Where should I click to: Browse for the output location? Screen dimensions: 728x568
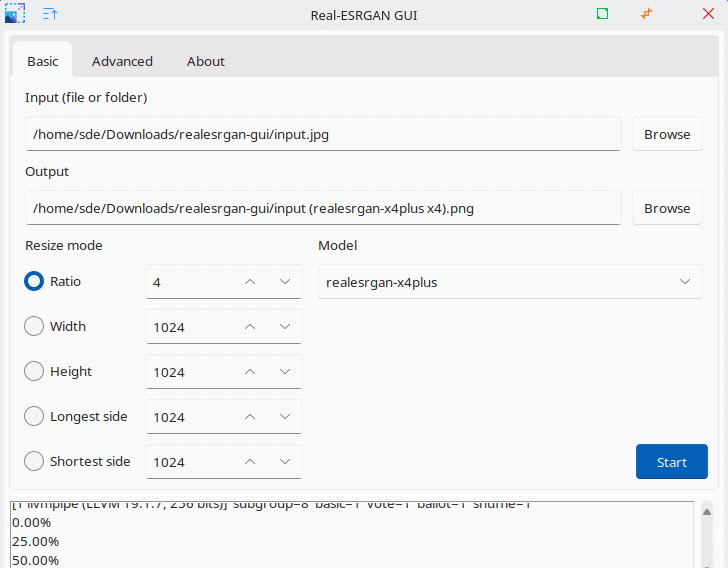[667, 208]
